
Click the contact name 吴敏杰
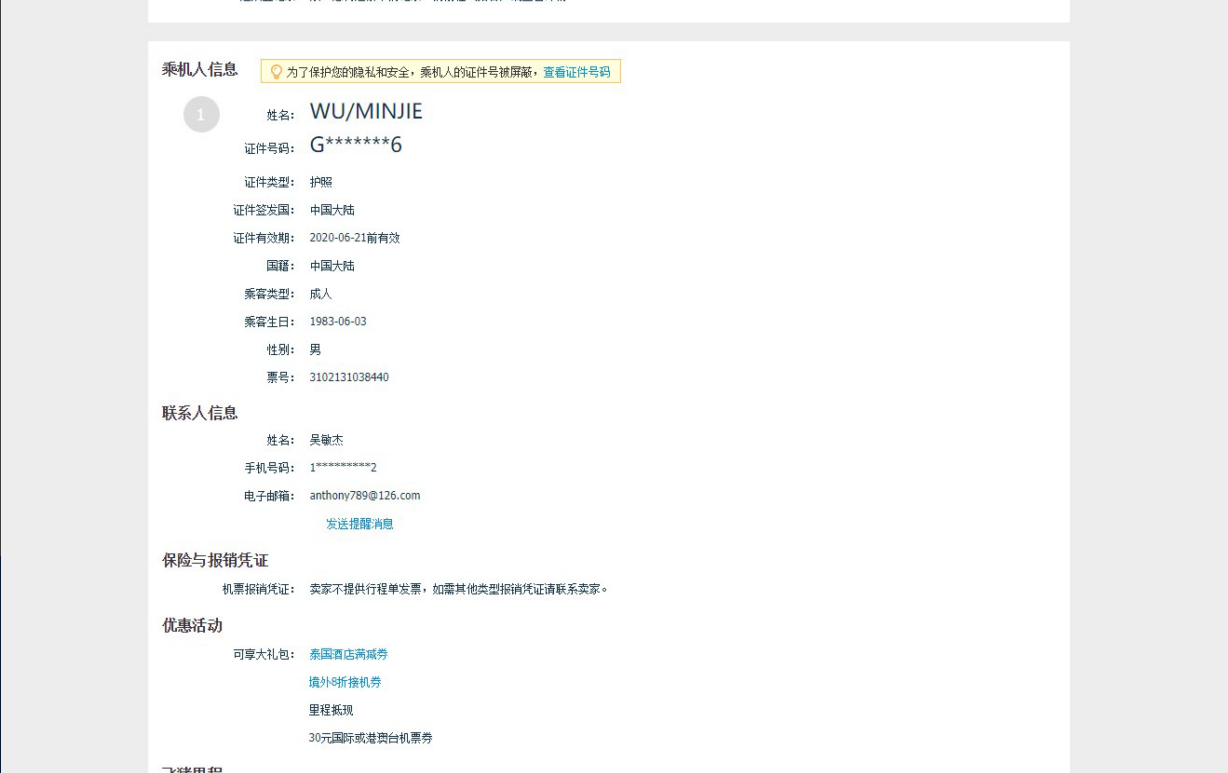point(326,440)
